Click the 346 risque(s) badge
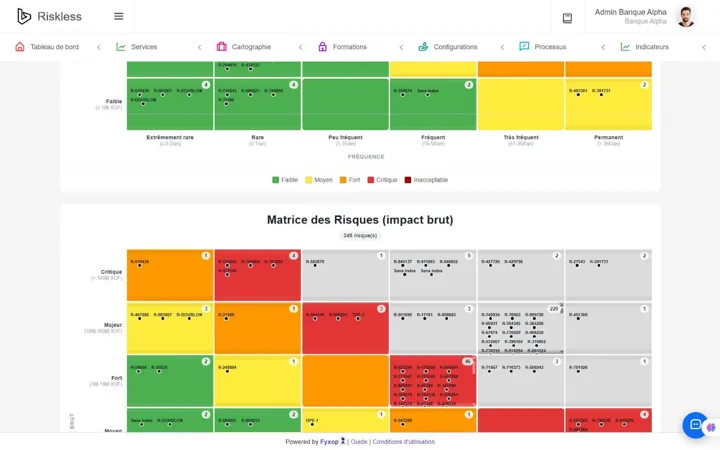Viewport: 720px width, 450px height. point(360,236)
